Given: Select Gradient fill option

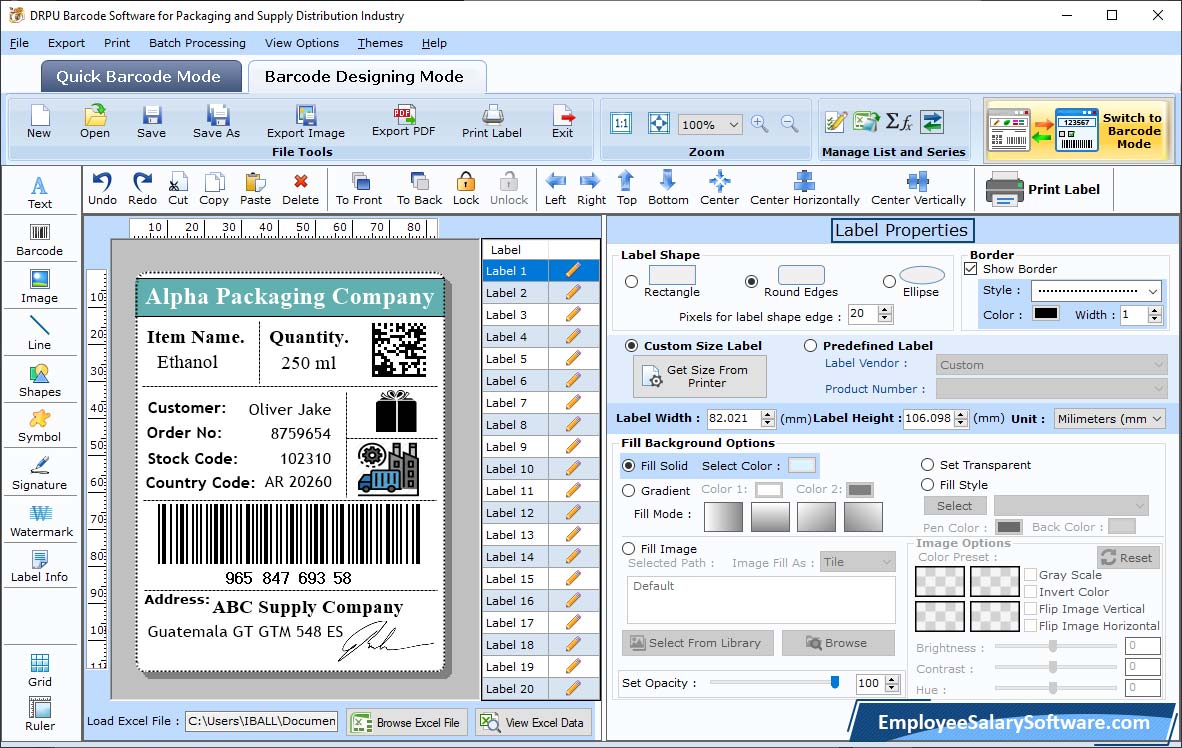Looking at the screenshot, I should 629,490.
